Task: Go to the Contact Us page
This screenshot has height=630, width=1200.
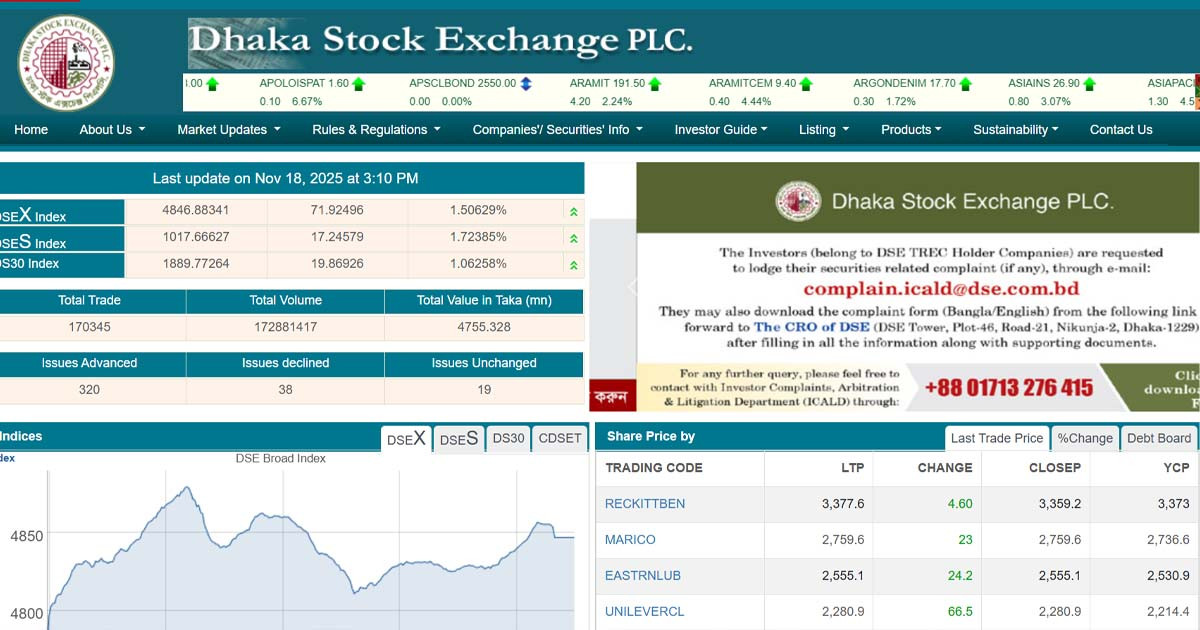Action: (x=1120, y=130)
